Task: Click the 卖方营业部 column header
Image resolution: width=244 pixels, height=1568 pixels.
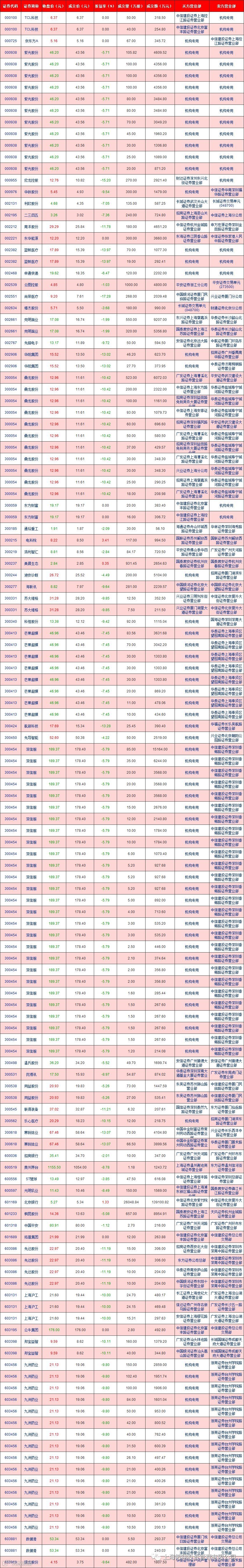Action: click(x=226, y=6)
